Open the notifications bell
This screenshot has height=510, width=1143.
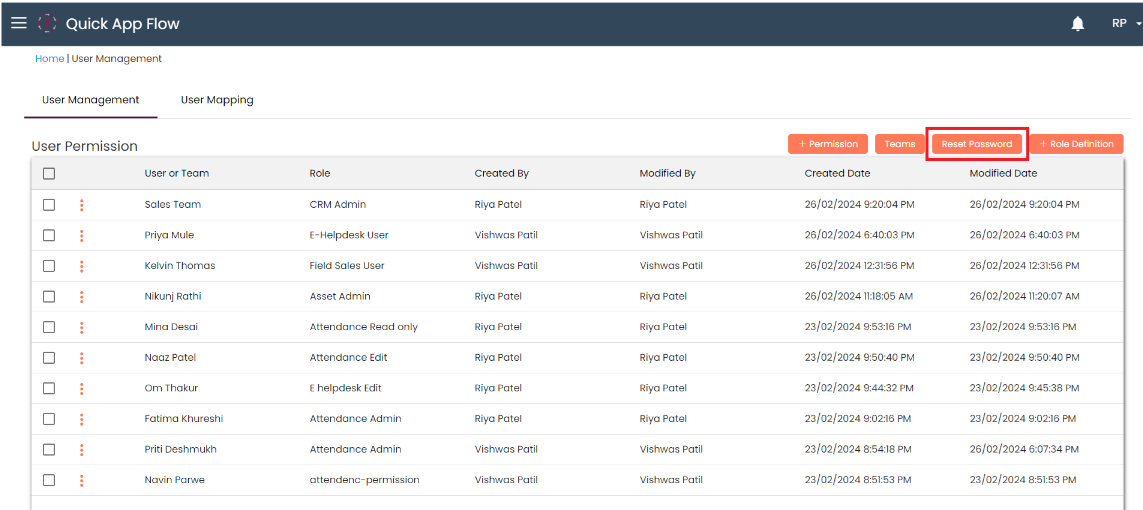1078,24
